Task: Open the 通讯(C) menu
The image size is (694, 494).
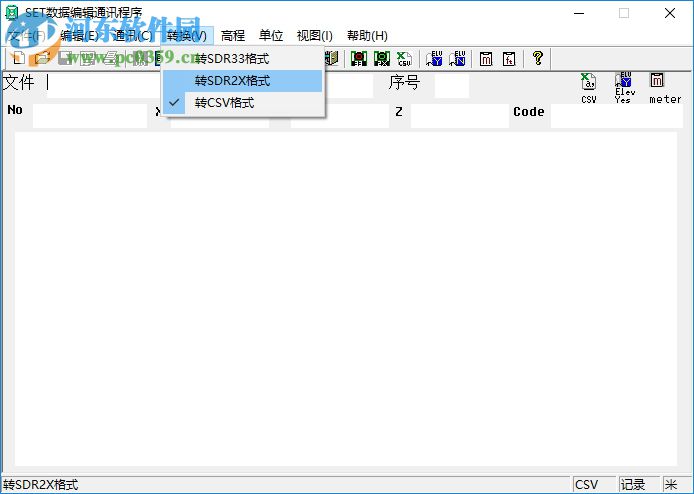Action: point(132,35)
